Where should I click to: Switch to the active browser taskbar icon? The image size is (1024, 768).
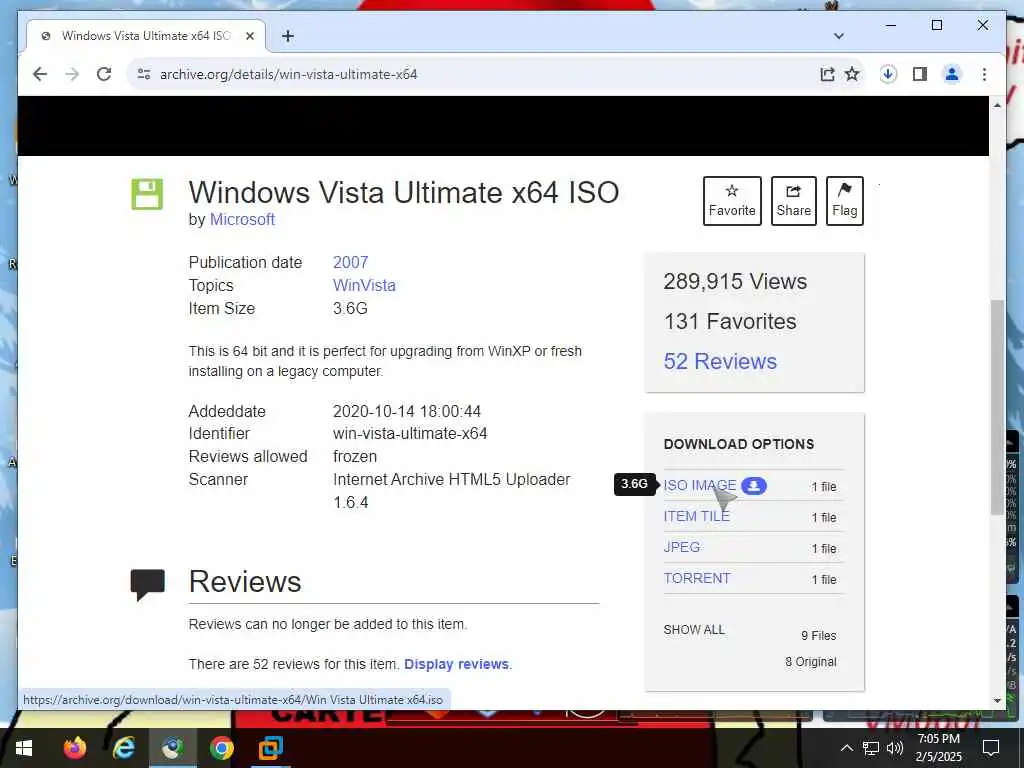pyautogui.click(x=172, y=748)
